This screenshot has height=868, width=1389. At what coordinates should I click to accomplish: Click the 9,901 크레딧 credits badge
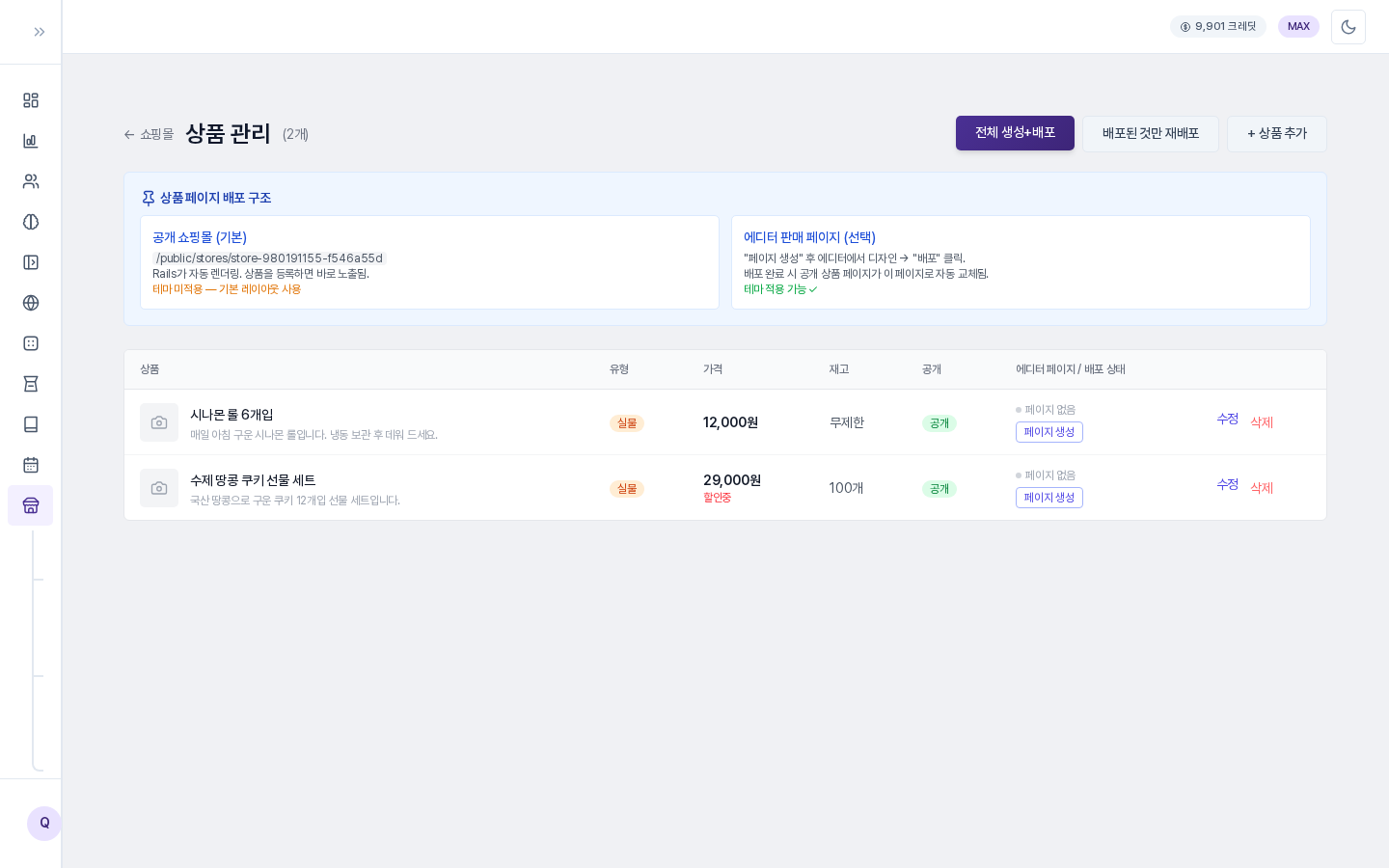click(x=1218, y=27)
